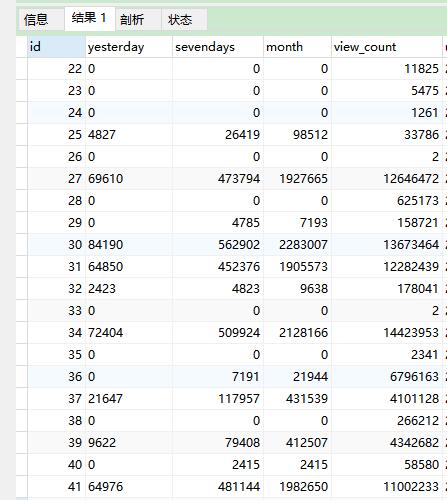Click the month cell 412507
The height and width of the screenshot is (500, 447).
click(297, 443)
